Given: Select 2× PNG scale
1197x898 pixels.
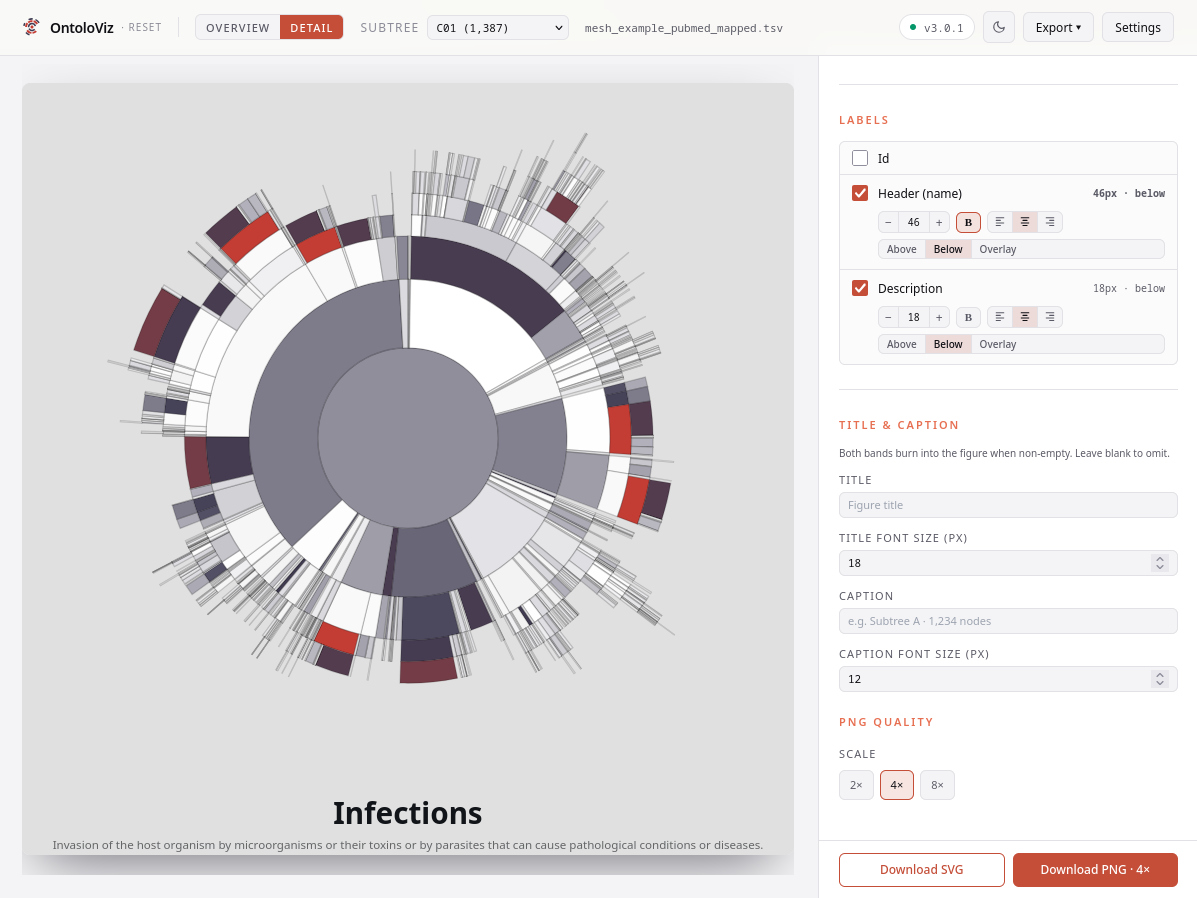Looking at the screenshot, I should [x=856, y=785].
